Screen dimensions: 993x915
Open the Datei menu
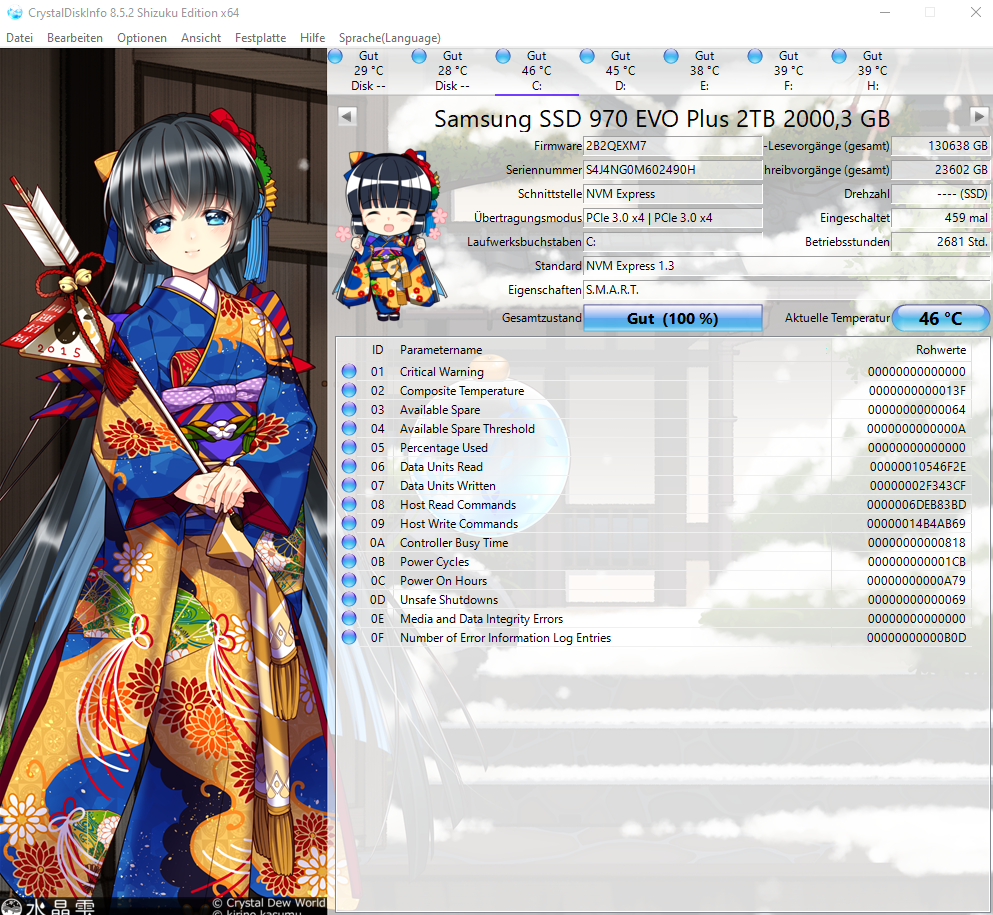pyautogui.click(x=20, y=37)
